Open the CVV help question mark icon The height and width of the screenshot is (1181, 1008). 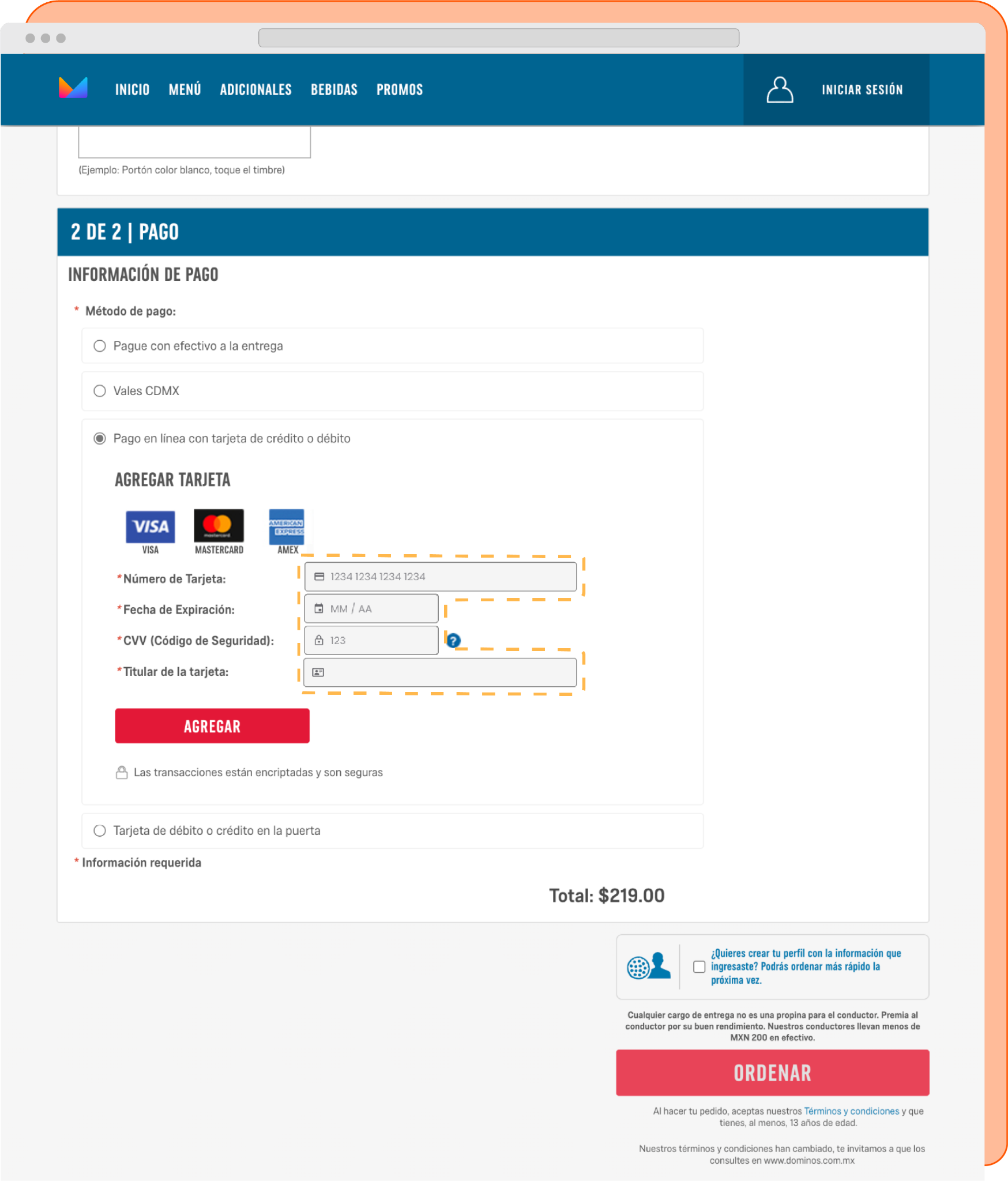point(454,640)
